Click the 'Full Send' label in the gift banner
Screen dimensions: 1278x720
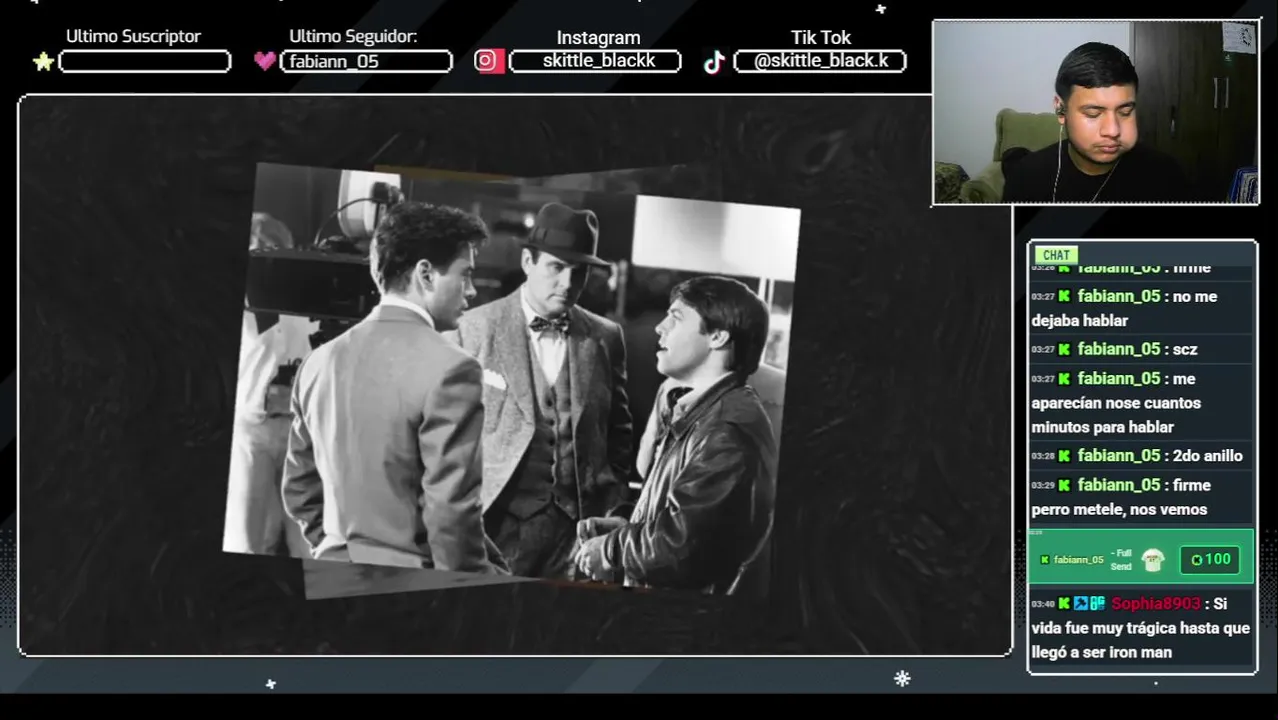[x=1121, y=560]
